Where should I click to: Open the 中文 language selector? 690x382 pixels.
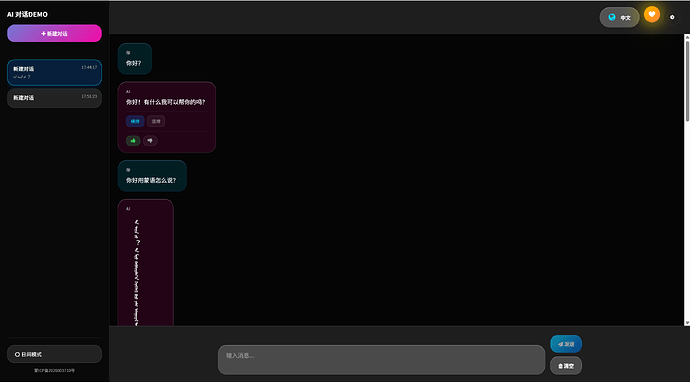coord(620,17)
